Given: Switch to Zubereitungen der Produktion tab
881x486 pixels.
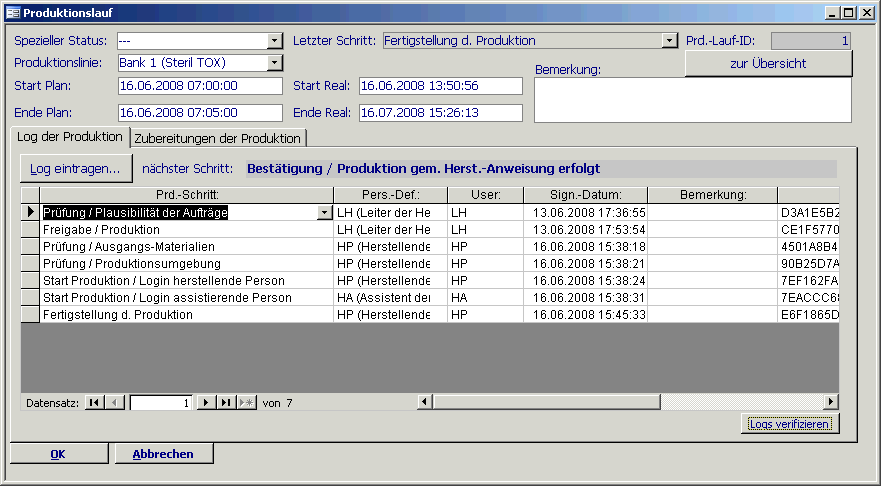Looking at the screenshot, I should tap(217, 138).
